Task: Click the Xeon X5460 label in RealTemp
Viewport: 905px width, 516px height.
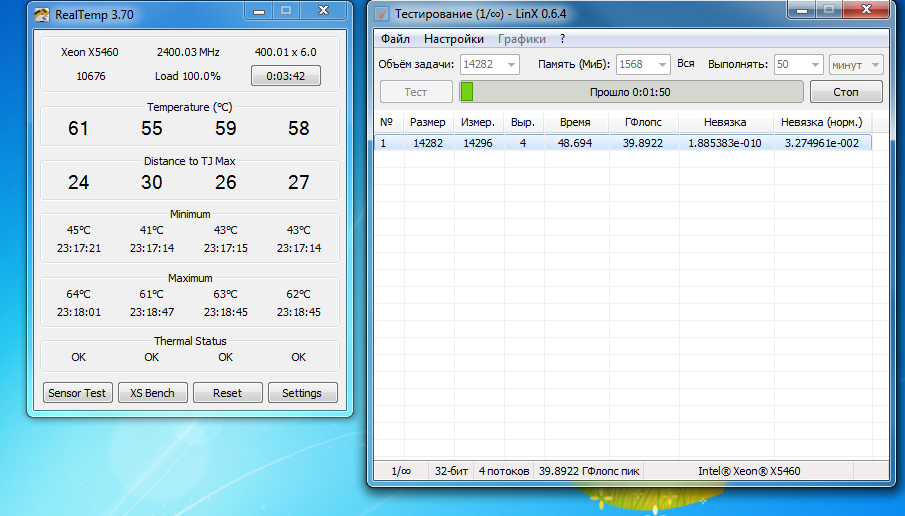Action: click(89, 52)
